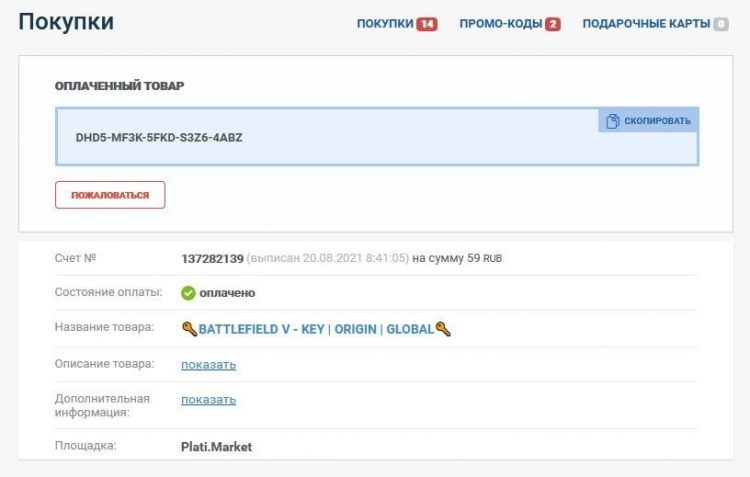
Task: Expand Описание товара via показать
Action: click(208, 364)
